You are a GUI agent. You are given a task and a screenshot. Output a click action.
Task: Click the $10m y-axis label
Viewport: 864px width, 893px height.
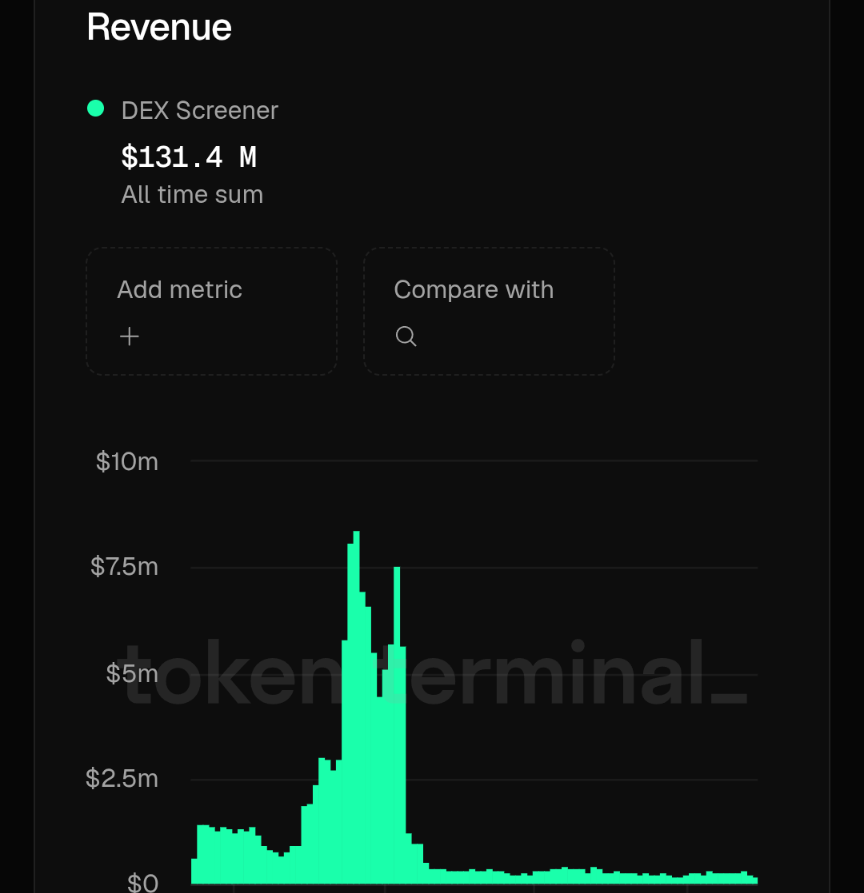[127, 461]
